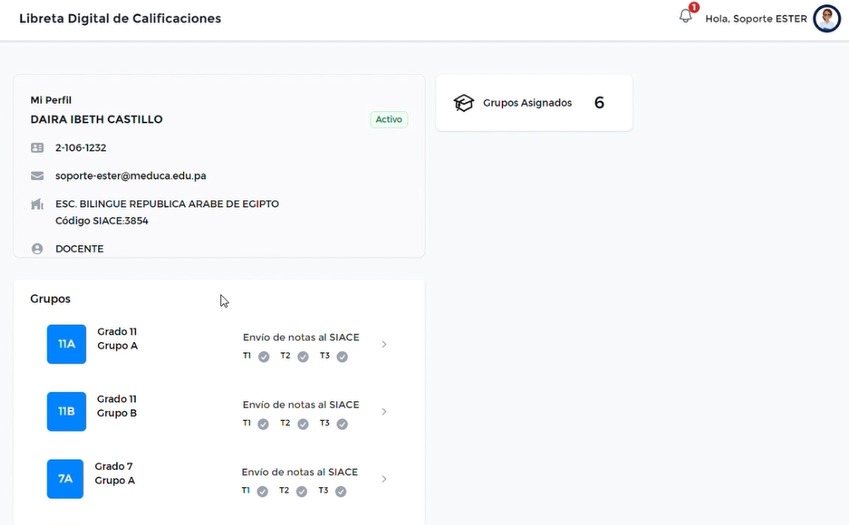849x525 pixels.
Task: Click the Activo status badge
Action: pos(388,120)
